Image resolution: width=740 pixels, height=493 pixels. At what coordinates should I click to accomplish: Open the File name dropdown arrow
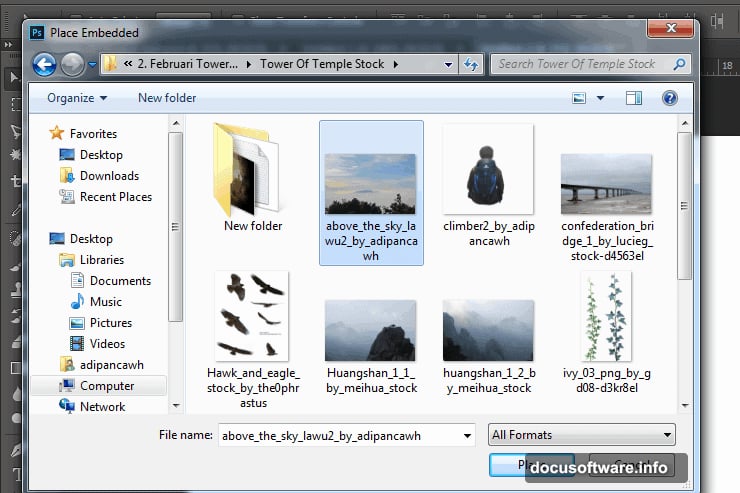click(467, 435)
